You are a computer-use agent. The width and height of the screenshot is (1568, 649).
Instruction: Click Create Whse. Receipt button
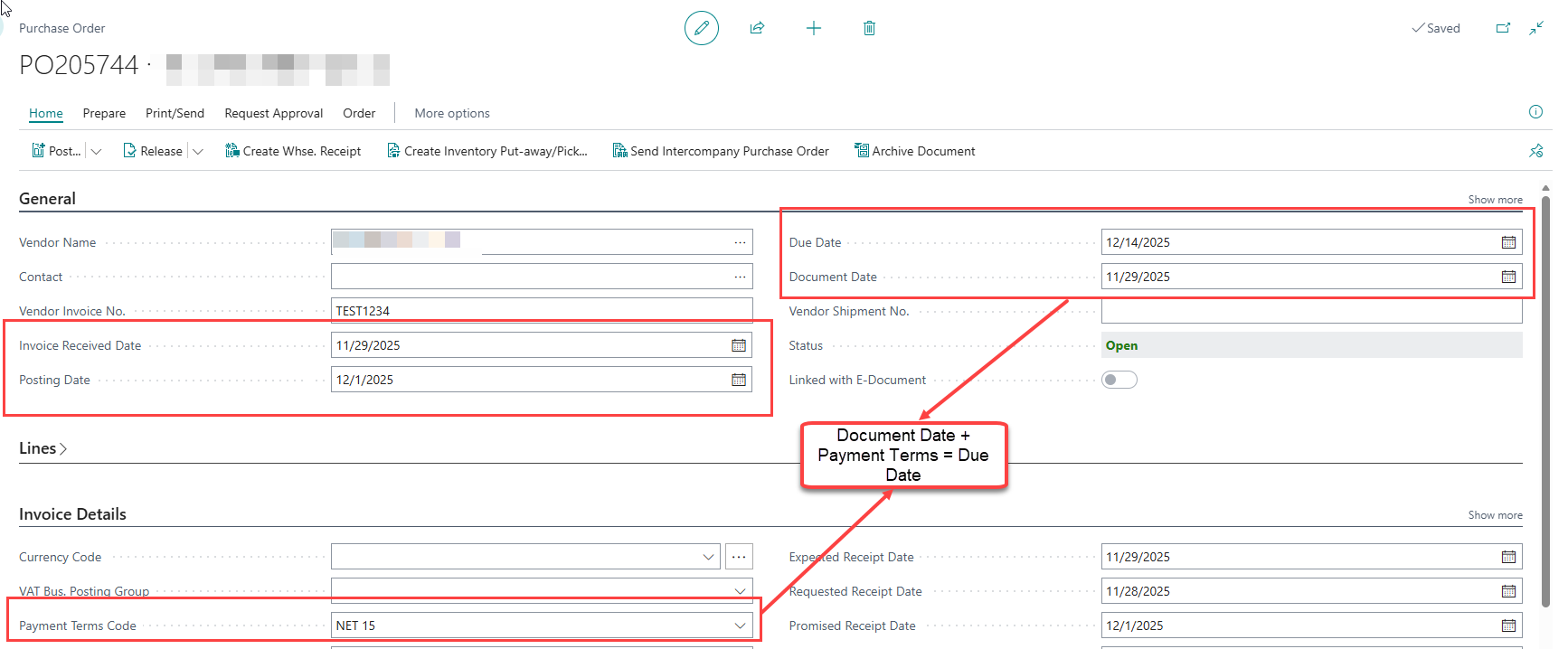pos(293,151)
